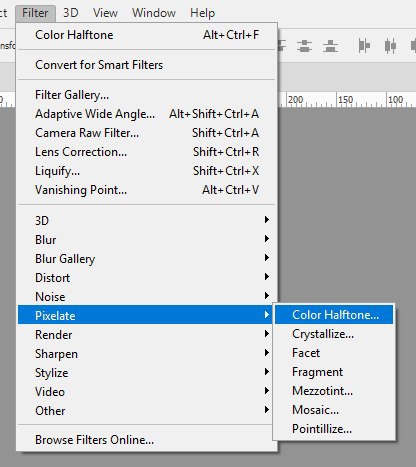Open the Filter menu in menu bar
Viewport: 416px width, 467px height.
[35, 13]
